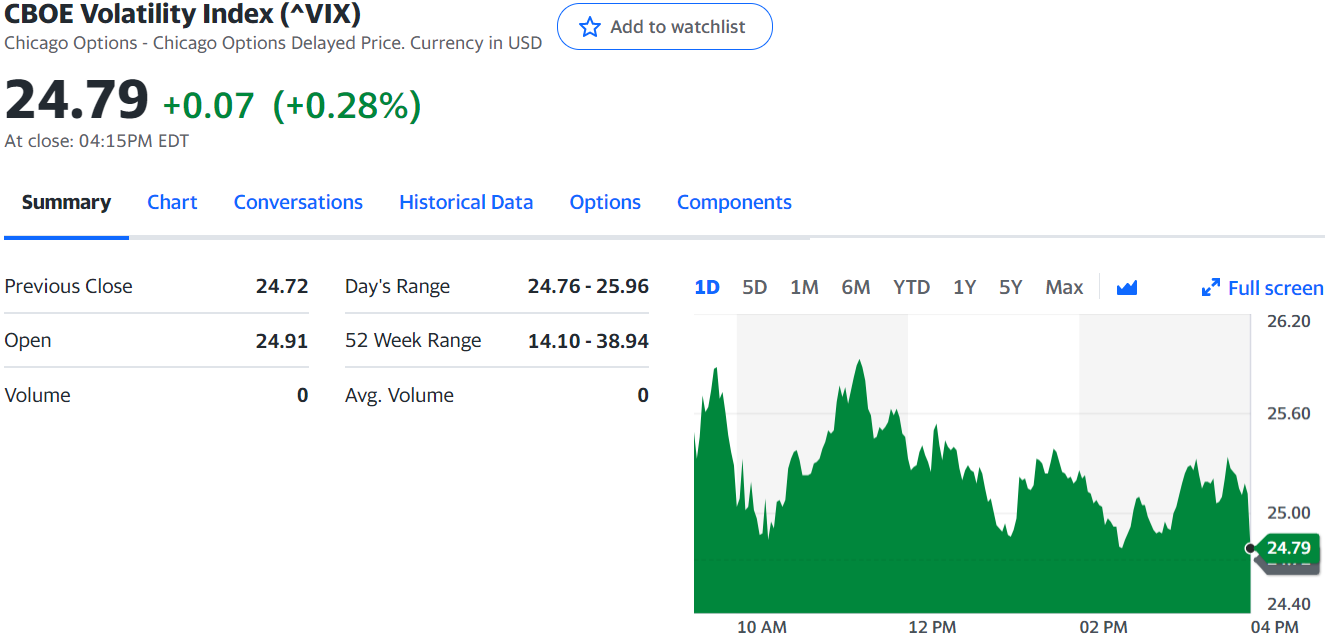Click the 12 PM axis label
The image size is (1325, 639).
pyautogui.click(x=932, y=627)
